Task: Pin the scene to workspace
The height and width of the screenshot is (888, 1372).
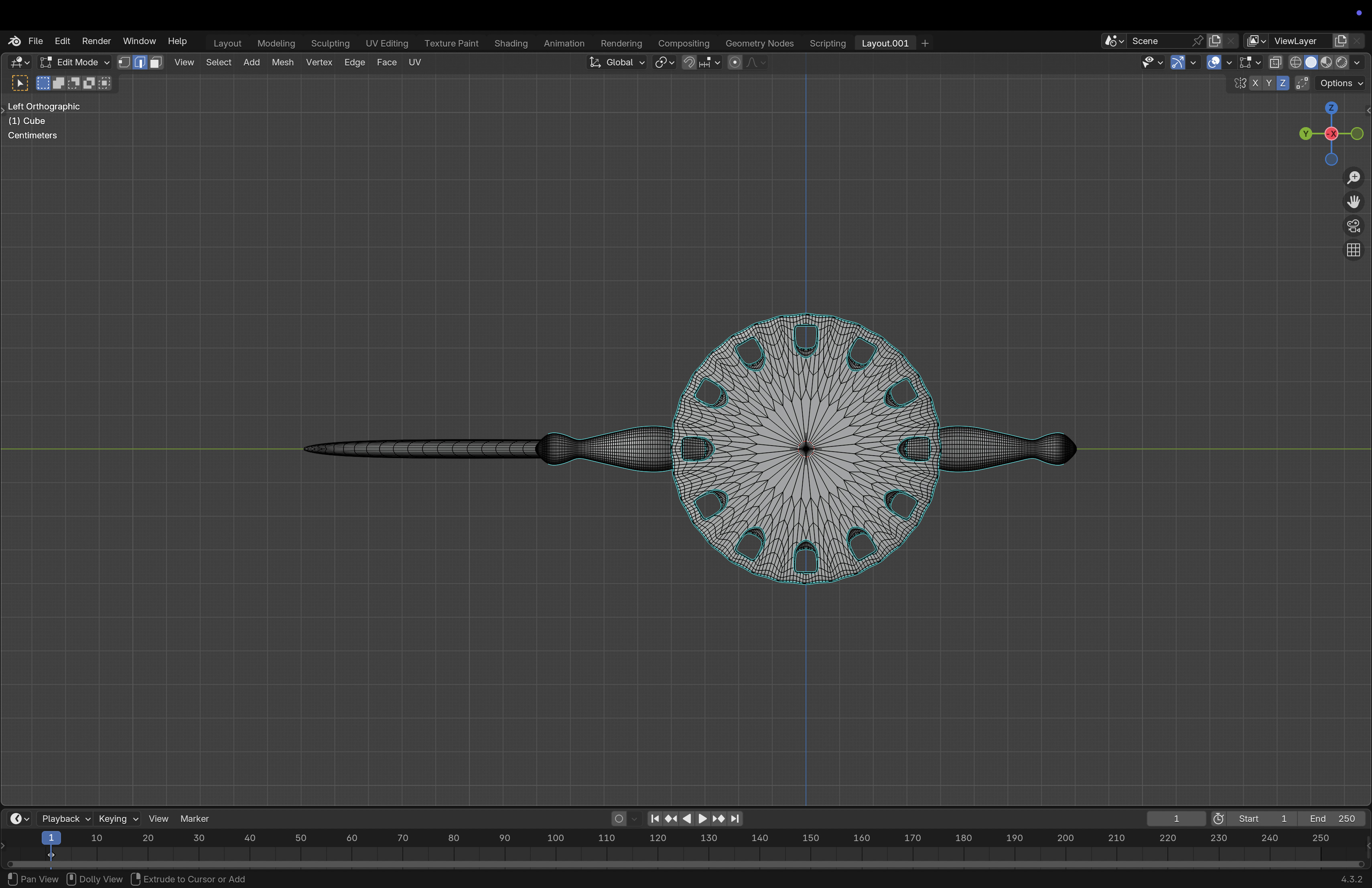Action: point(1197,41)
